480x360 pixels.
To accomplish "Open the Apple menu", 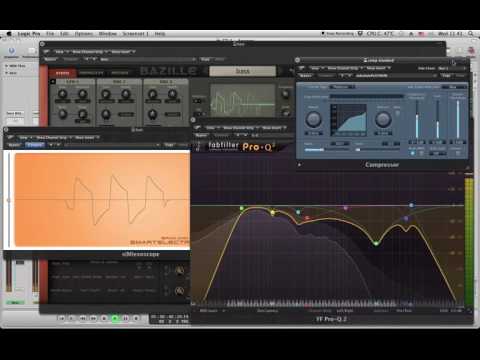I will coord(9,34).
